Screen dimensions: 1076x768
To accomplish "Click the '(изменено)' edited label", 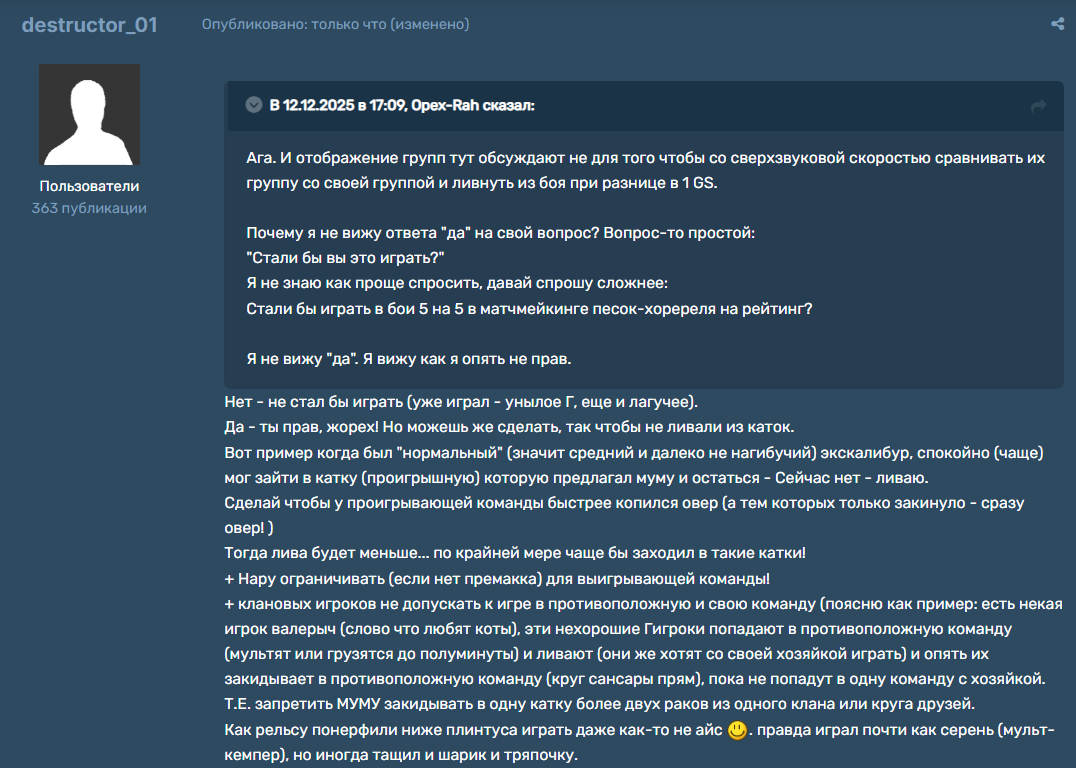I will 429,24.
